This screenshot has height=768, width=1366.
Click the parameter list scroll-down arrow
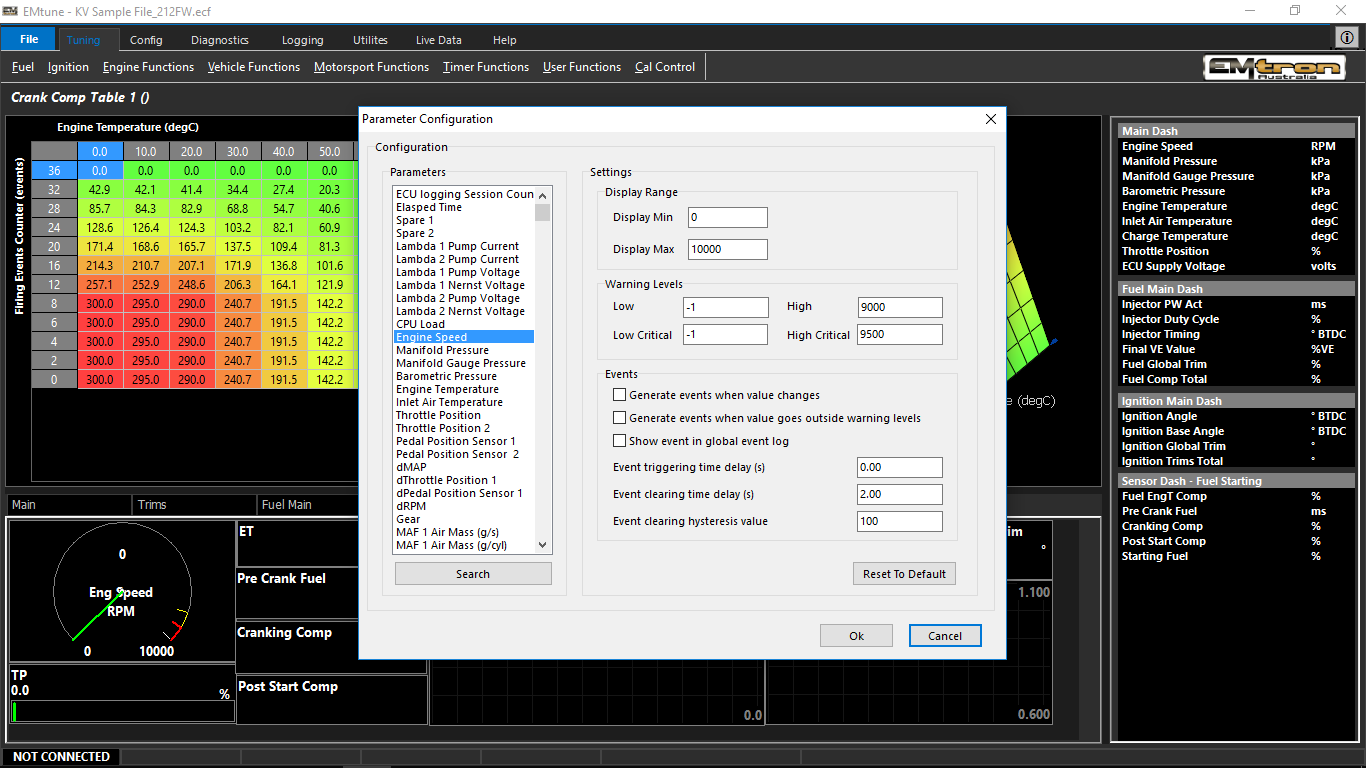point(543,545)
